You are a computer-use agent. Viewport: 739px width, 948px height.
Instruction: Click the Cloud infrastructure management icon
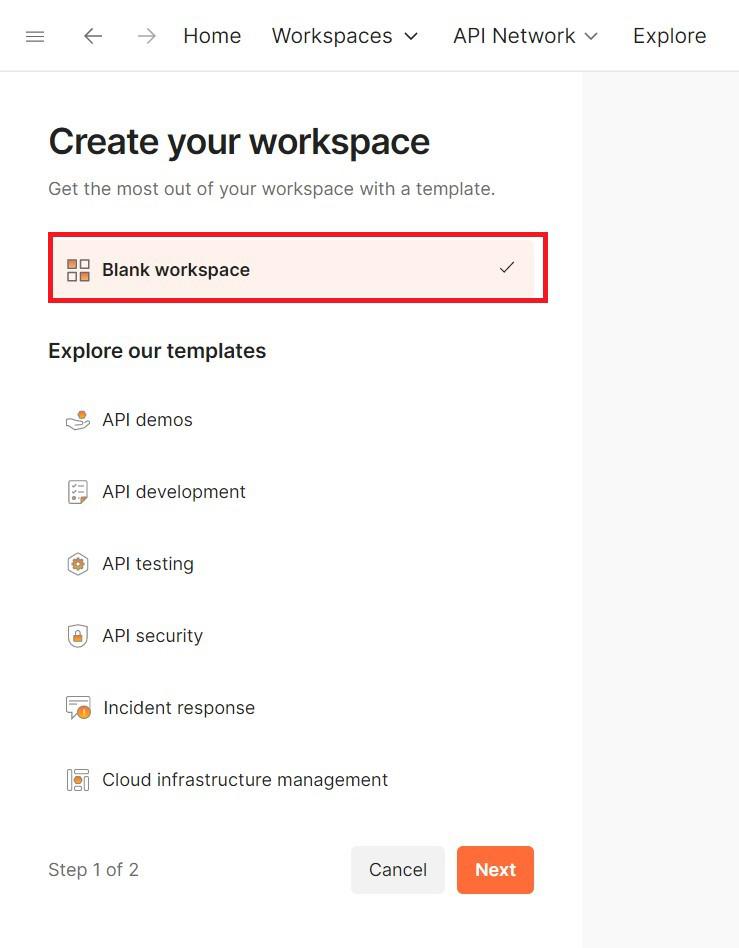(x=78, y=780)
